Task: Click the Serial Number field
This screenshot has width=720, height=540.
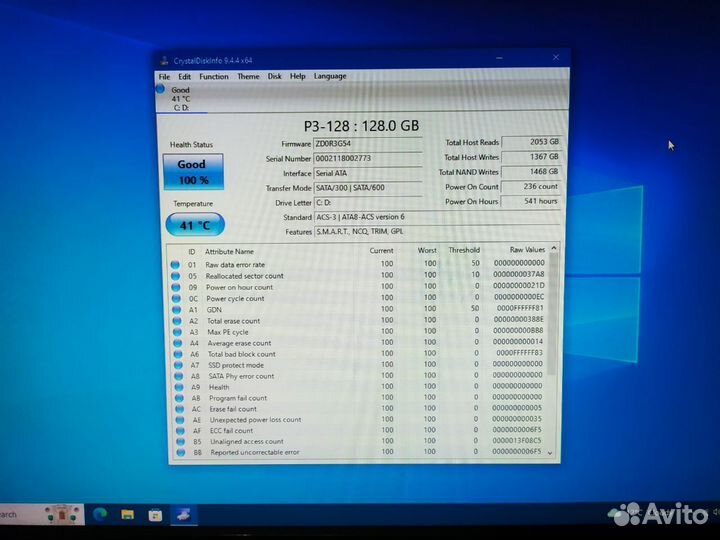Action: [368, 158]
